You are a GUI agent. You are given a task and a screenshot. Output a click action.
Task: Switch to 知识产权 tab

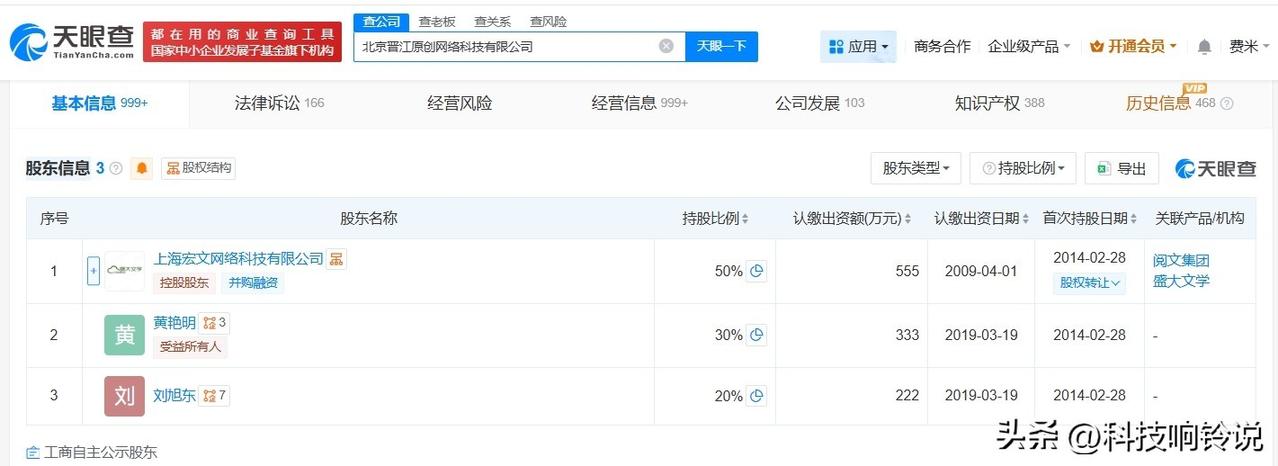999,103
